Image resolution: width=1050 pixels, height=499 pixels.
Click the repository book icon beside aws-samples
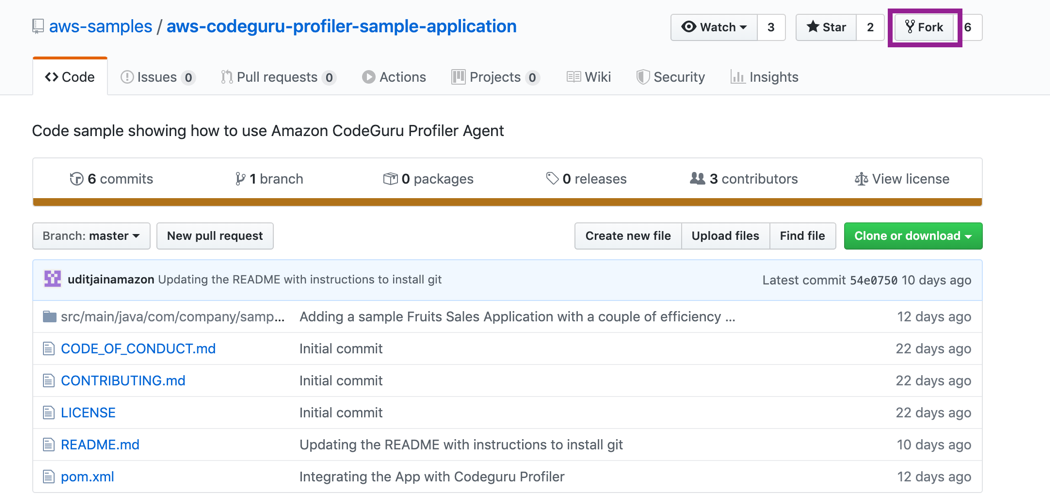click(x=38, y=27)
